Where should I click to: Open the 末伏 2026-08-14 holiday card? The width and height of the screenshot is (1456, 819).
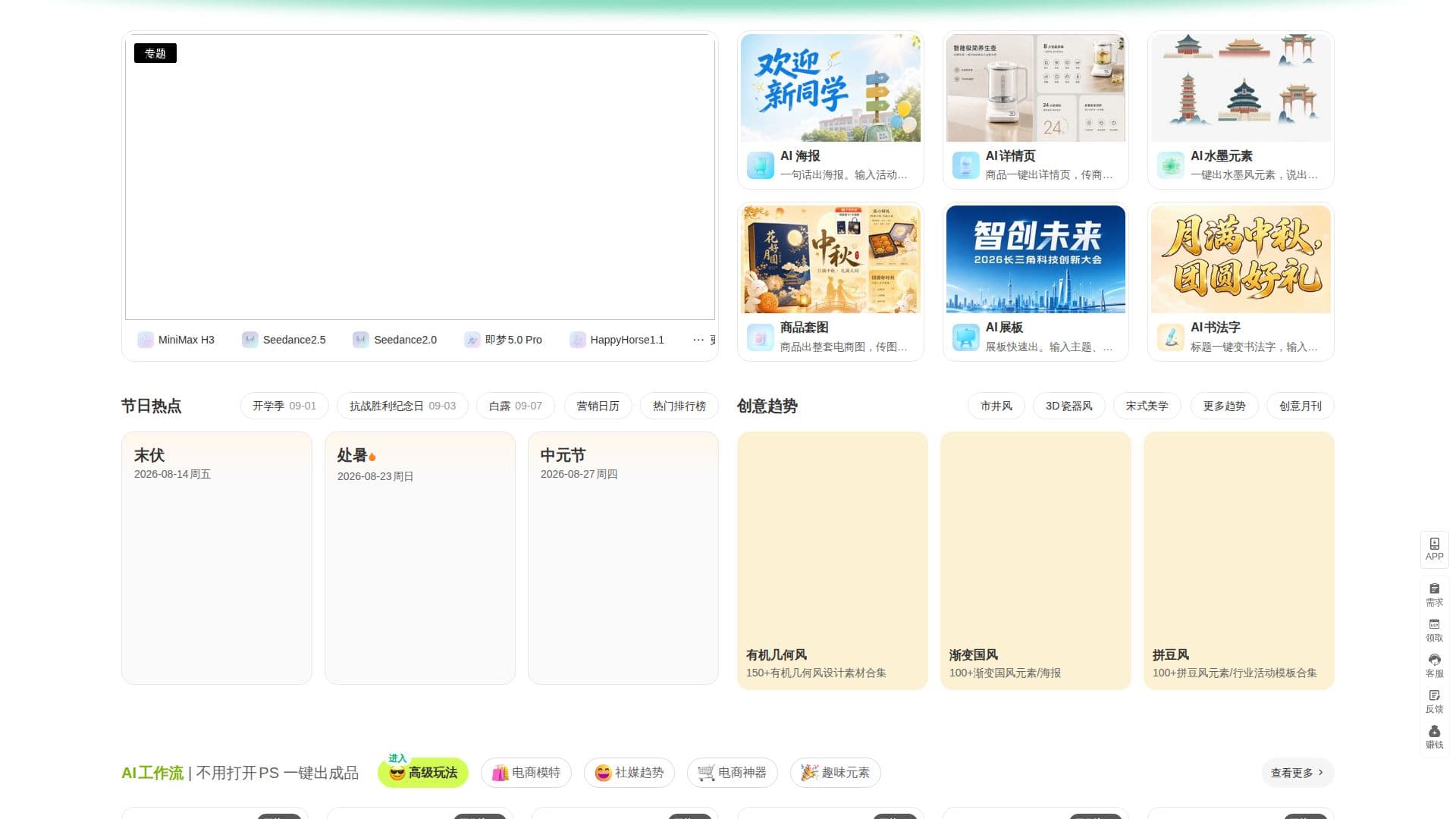[x=217, y=558]
